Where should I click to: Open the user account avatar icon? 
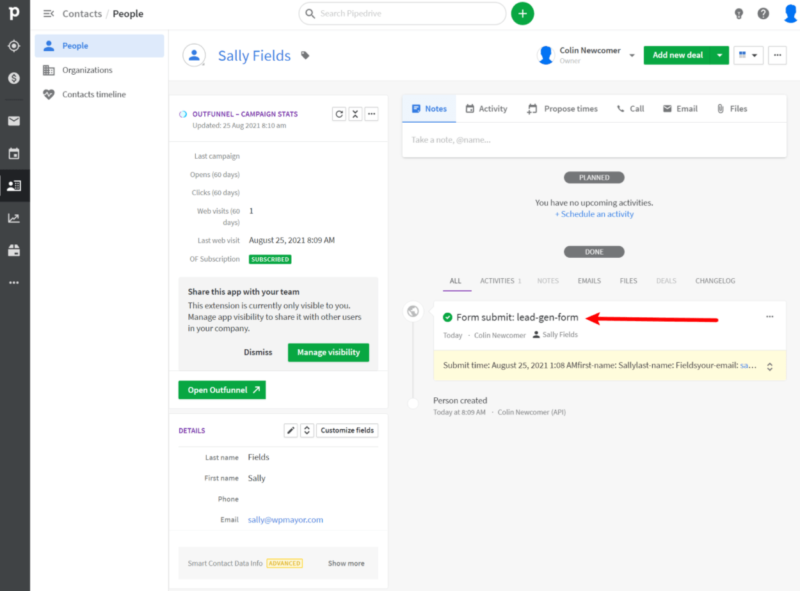tap(790, 14)
